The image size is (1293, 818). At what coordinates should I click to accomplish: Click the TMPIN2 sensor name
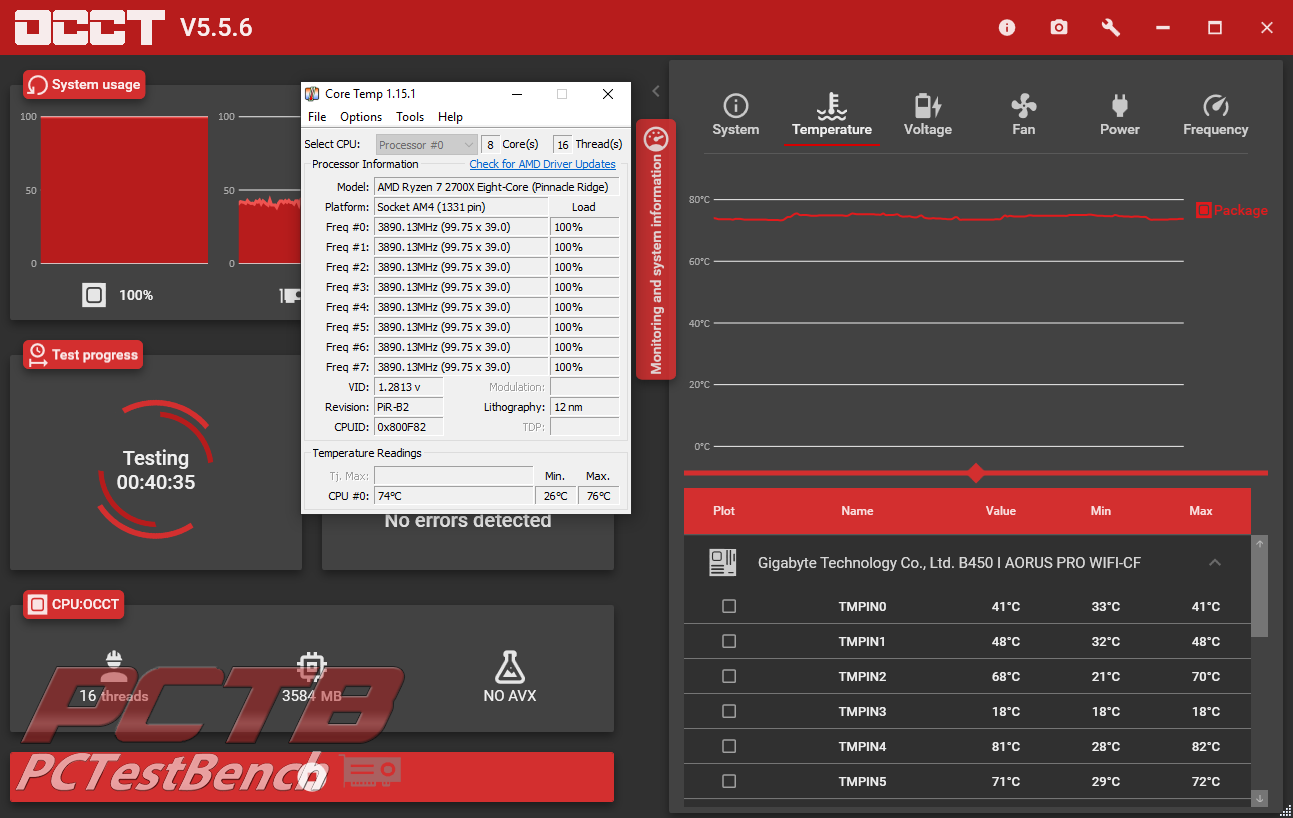point(863,676)
